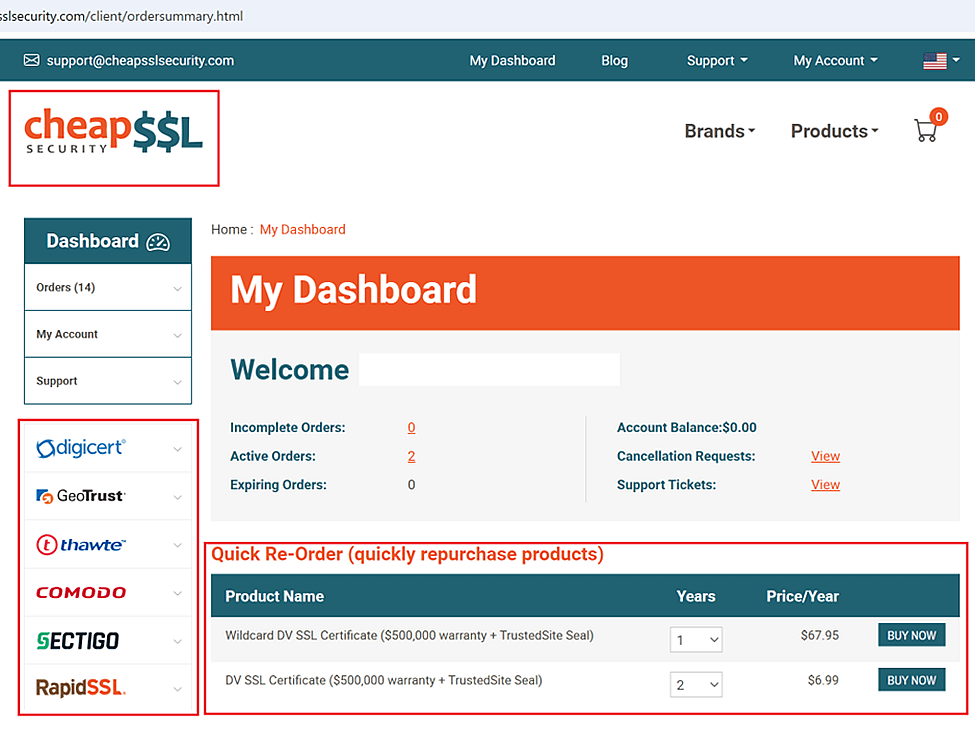
Task: Expand the My Account sidebar section
Action: point(107,335)
